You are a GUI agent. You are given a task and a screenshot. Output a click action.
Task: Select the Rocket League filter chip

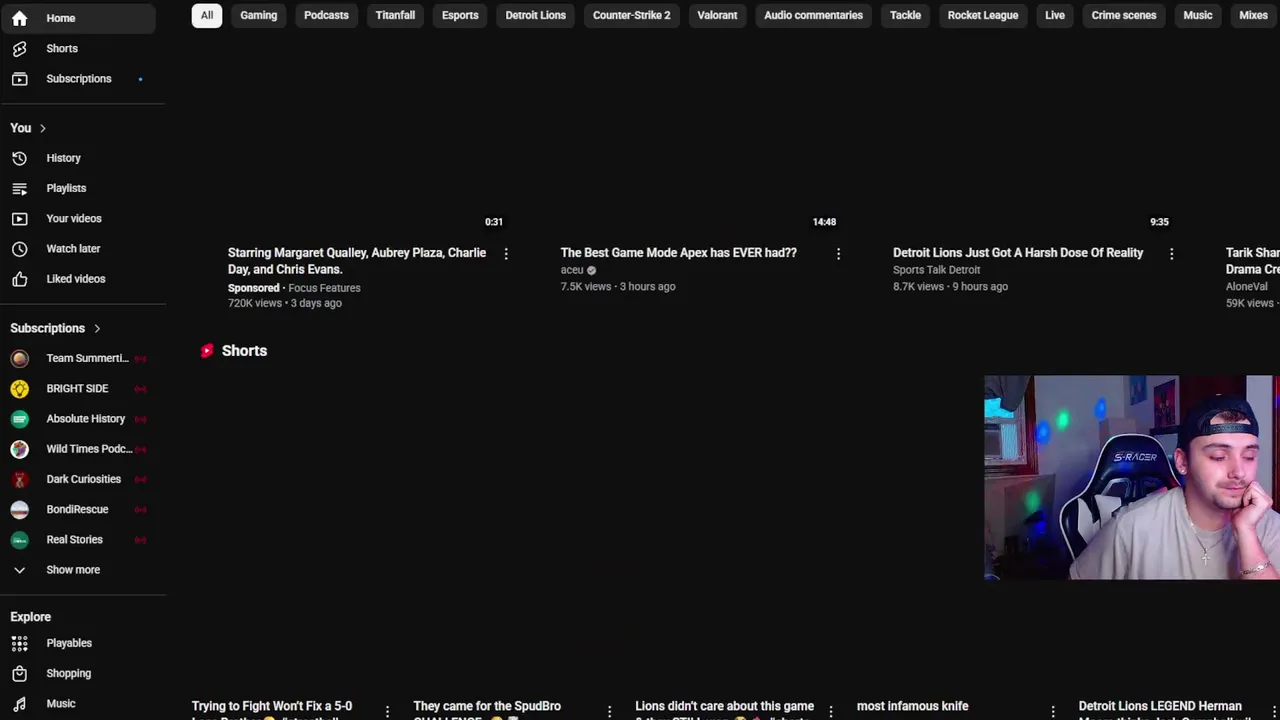tap(983, 15)
